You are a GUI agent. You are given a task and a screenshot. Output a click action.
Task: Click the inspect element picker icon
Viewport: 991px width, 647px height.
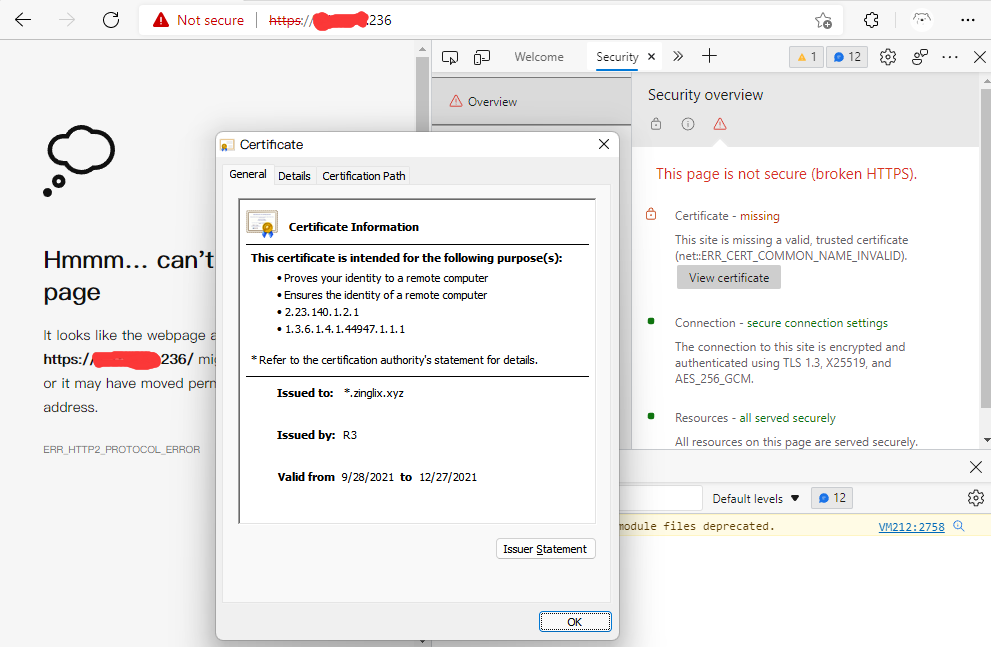pos(450,57)
